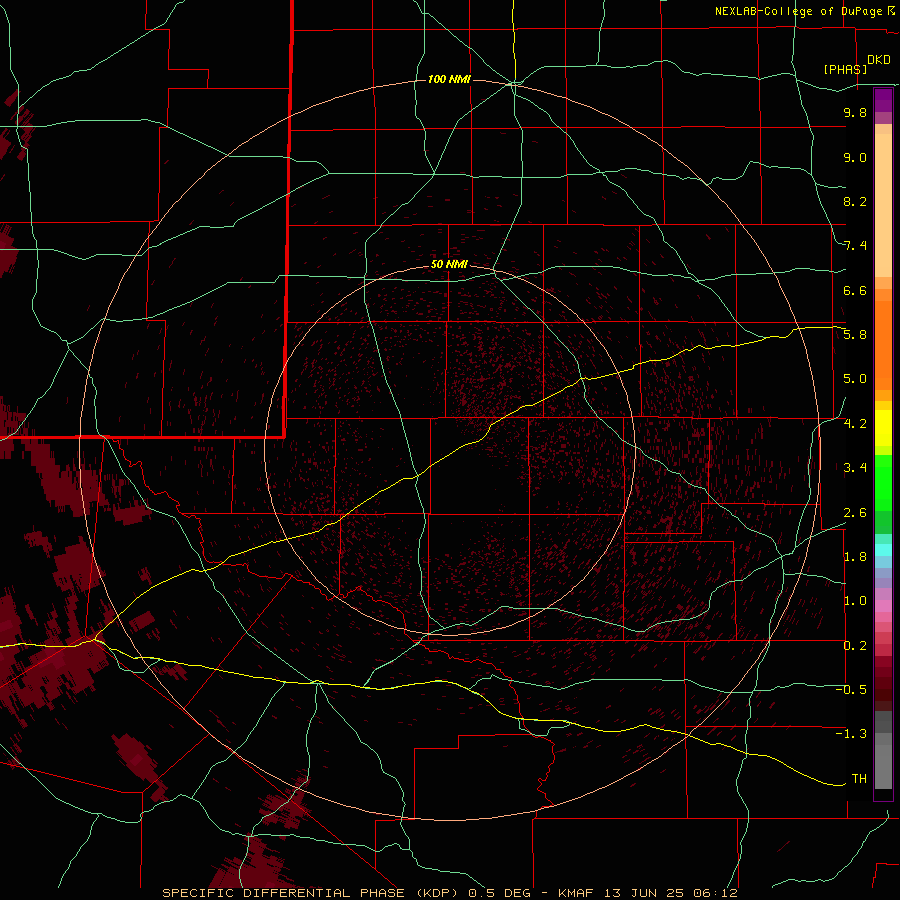This screenshot has height=900, width=900.
Task: Select the 8.2 legend value
Action: coord(855,201)
